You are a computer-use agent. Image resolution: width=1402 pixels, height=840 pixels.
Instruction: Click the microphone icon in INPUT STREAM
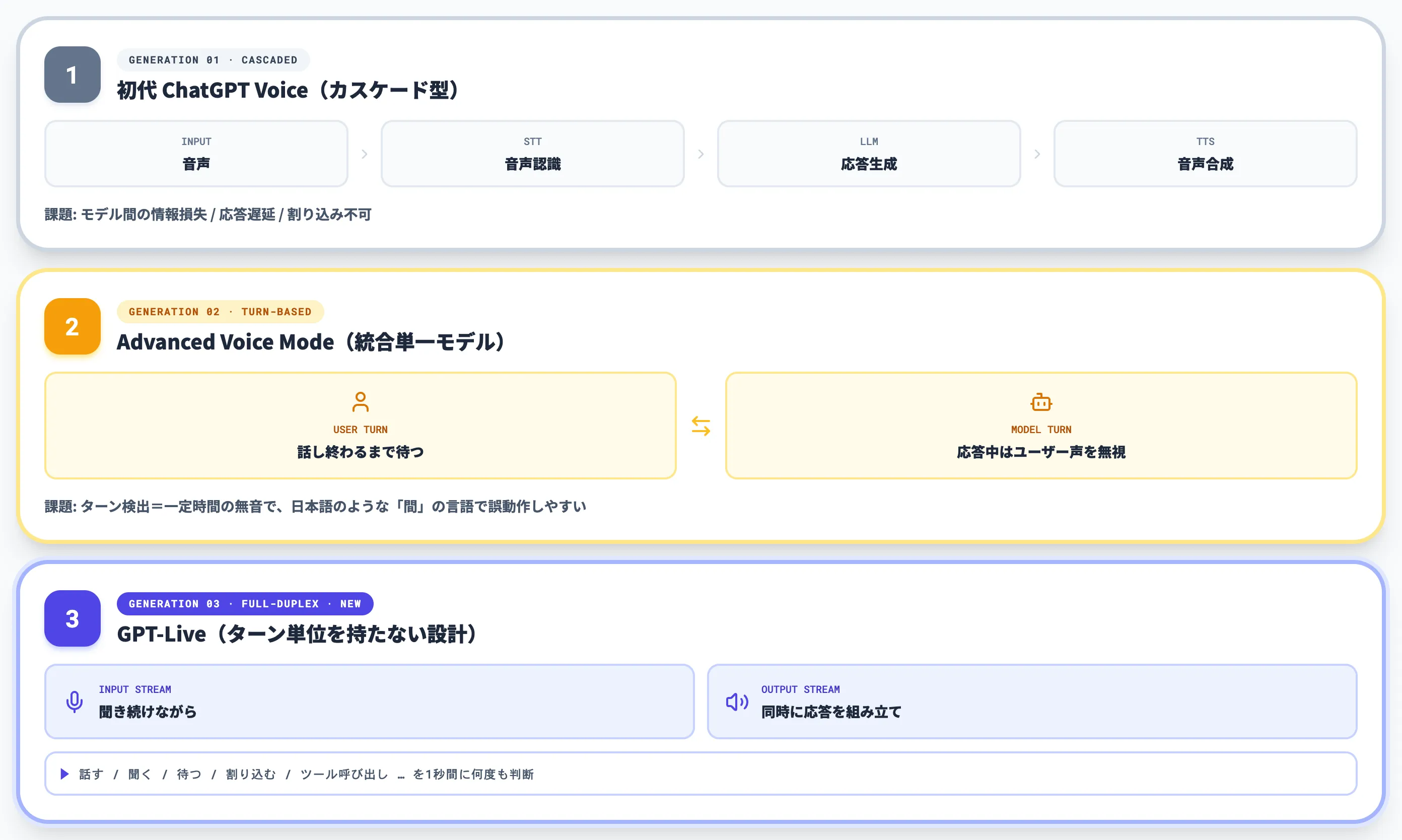(x=74, y=702)
